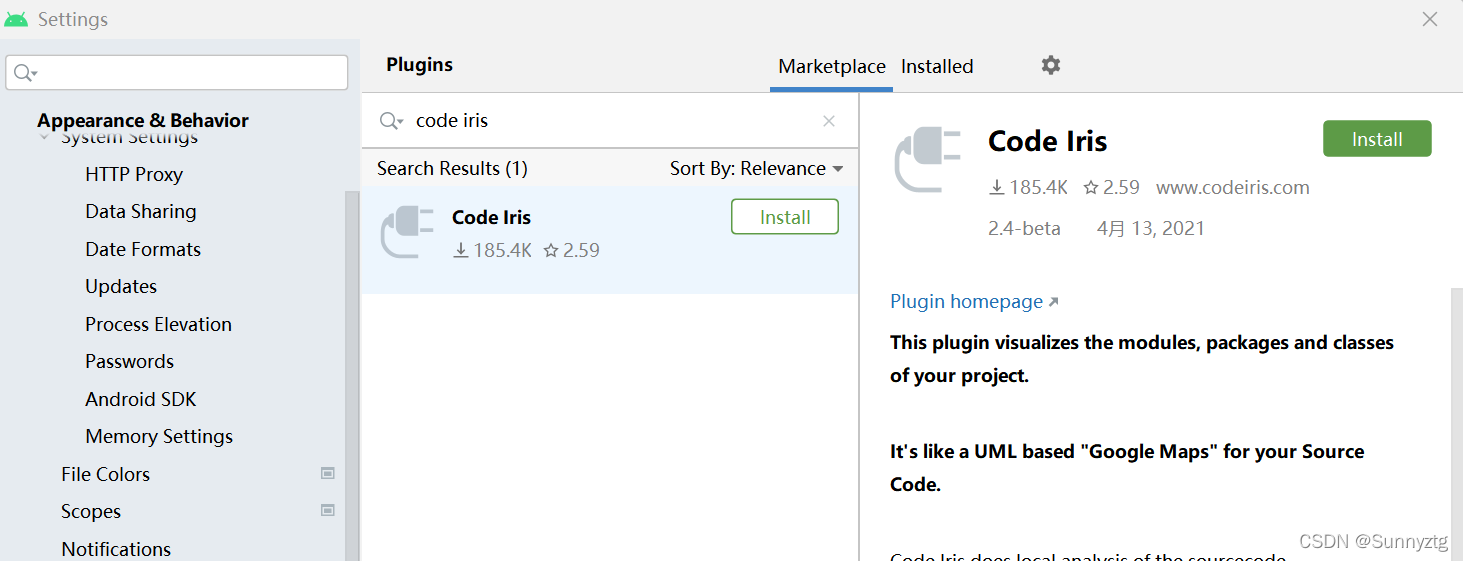Switch to the Marketplace tab

pos(832,66)
